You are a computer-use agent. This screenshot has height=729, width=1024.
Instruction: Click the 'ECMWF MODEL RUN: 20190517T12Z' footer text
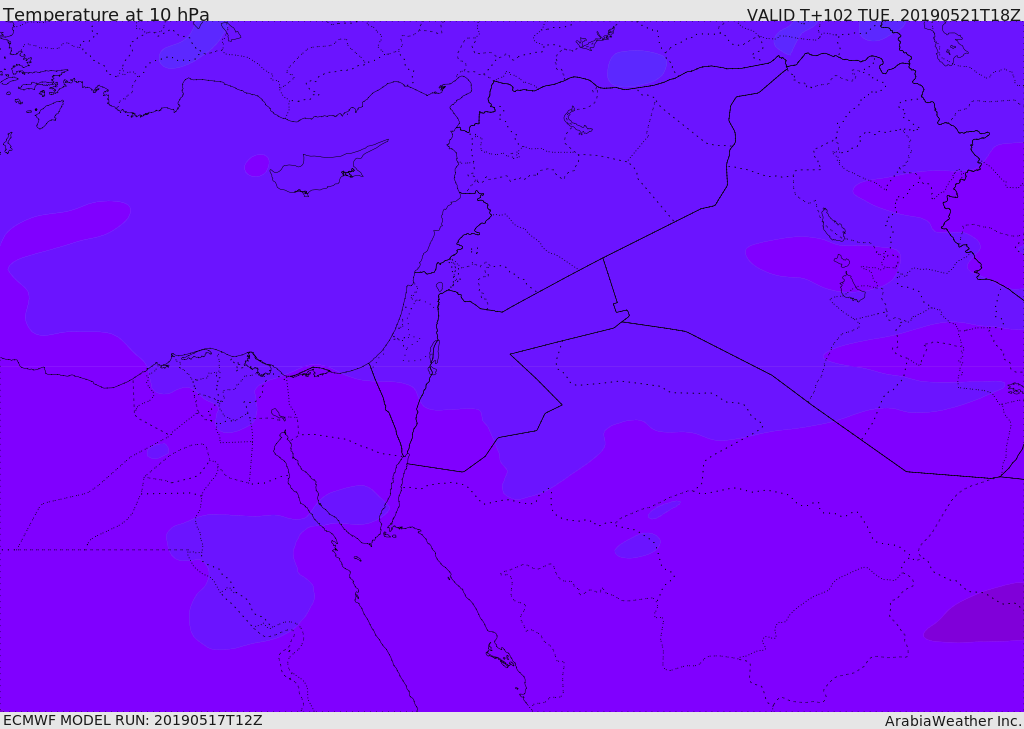click(133, 720)
